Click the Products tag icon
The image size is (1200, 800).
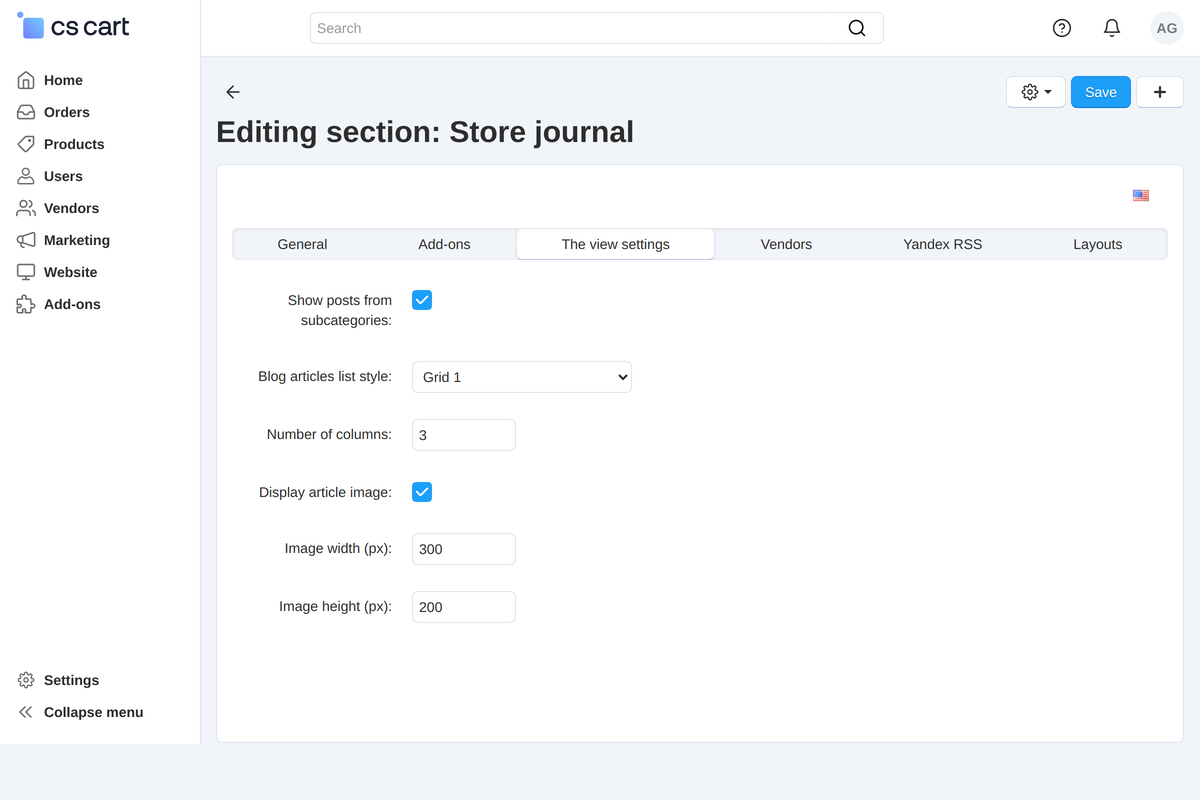point(26,144)
